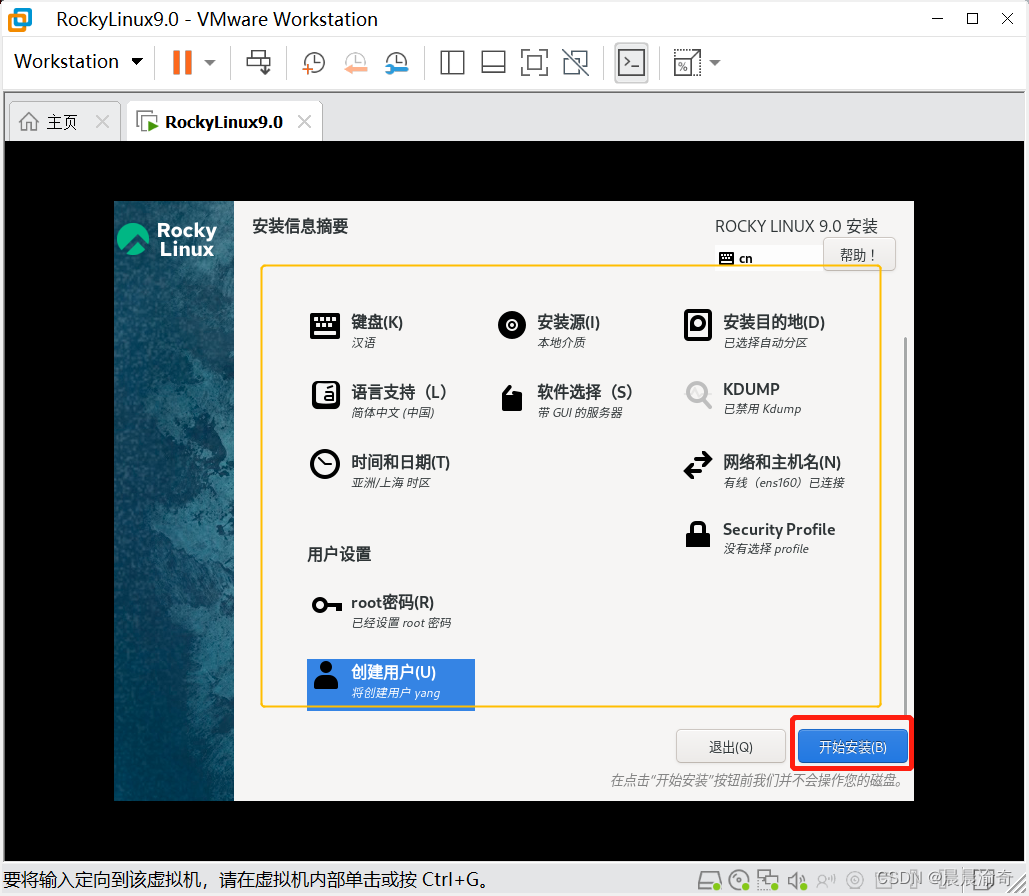Click the 没有选择 profile text
This screenshot has width=1029, height=896.
coord(766,549)
